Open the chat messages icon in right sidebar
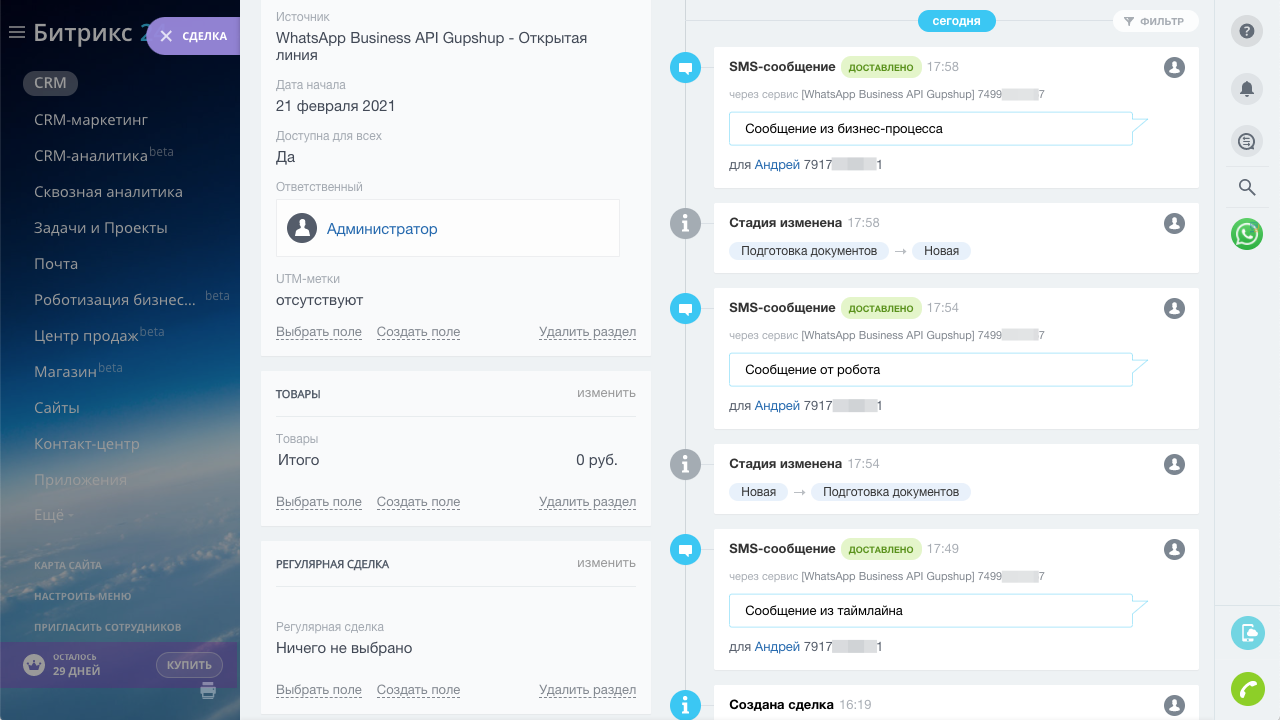1280x720 pixels. (x=1247, y=142)
